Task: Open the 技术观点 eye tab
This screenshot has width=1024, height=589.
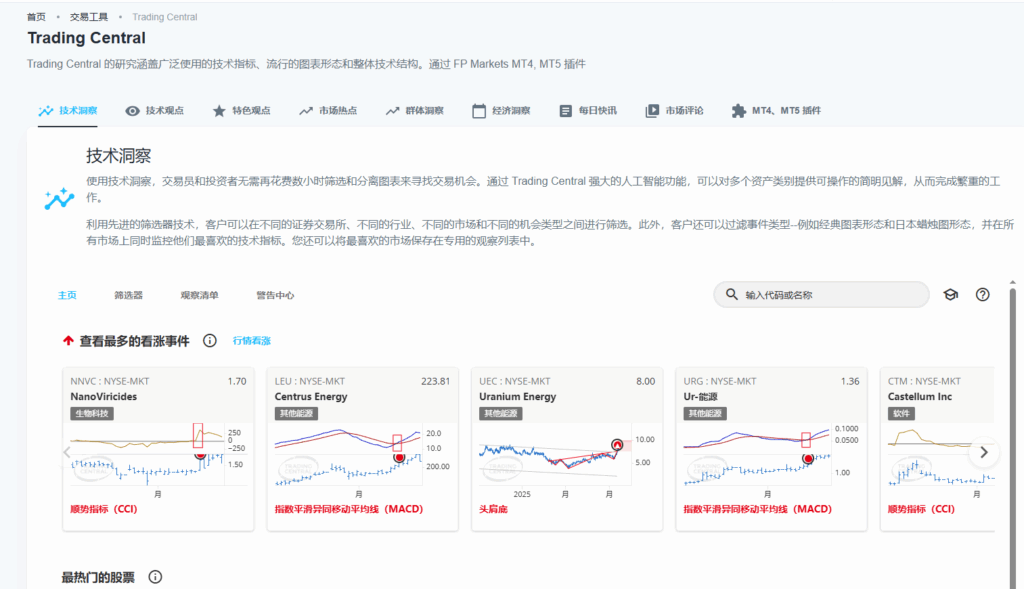Action: point(155,111)
